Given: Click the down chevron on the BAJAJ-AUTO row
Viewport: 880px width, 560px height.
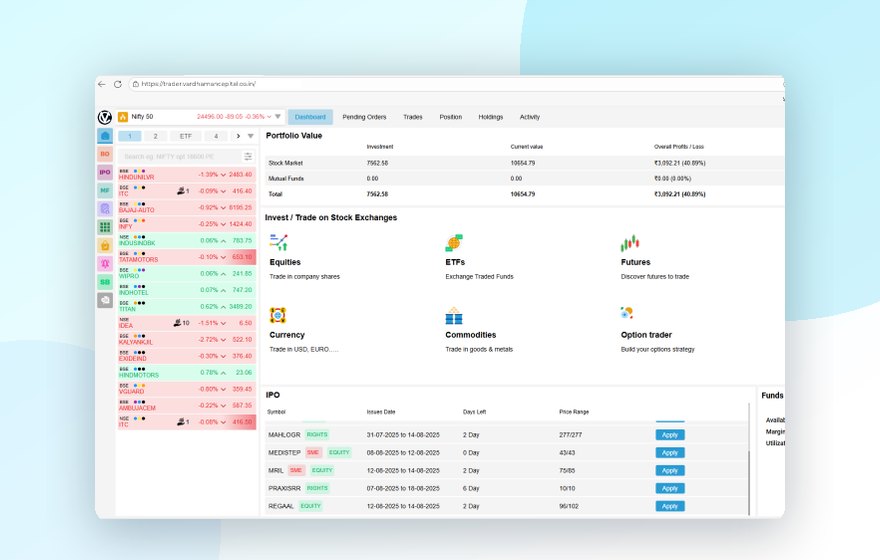Looking at the screenshot, I should (x=223, y=208).
